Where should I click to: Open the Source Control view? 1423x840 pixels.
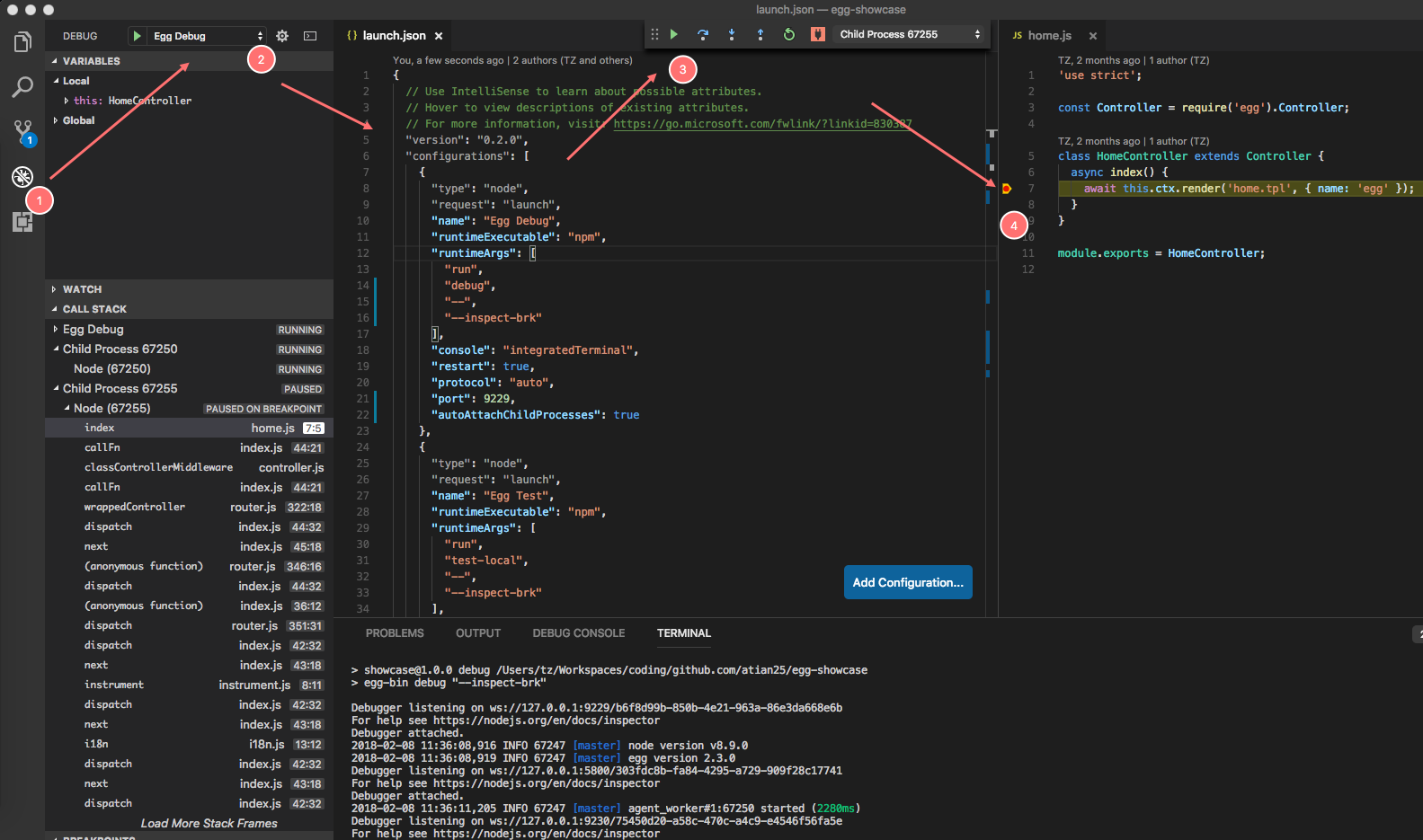click(22, 132)
